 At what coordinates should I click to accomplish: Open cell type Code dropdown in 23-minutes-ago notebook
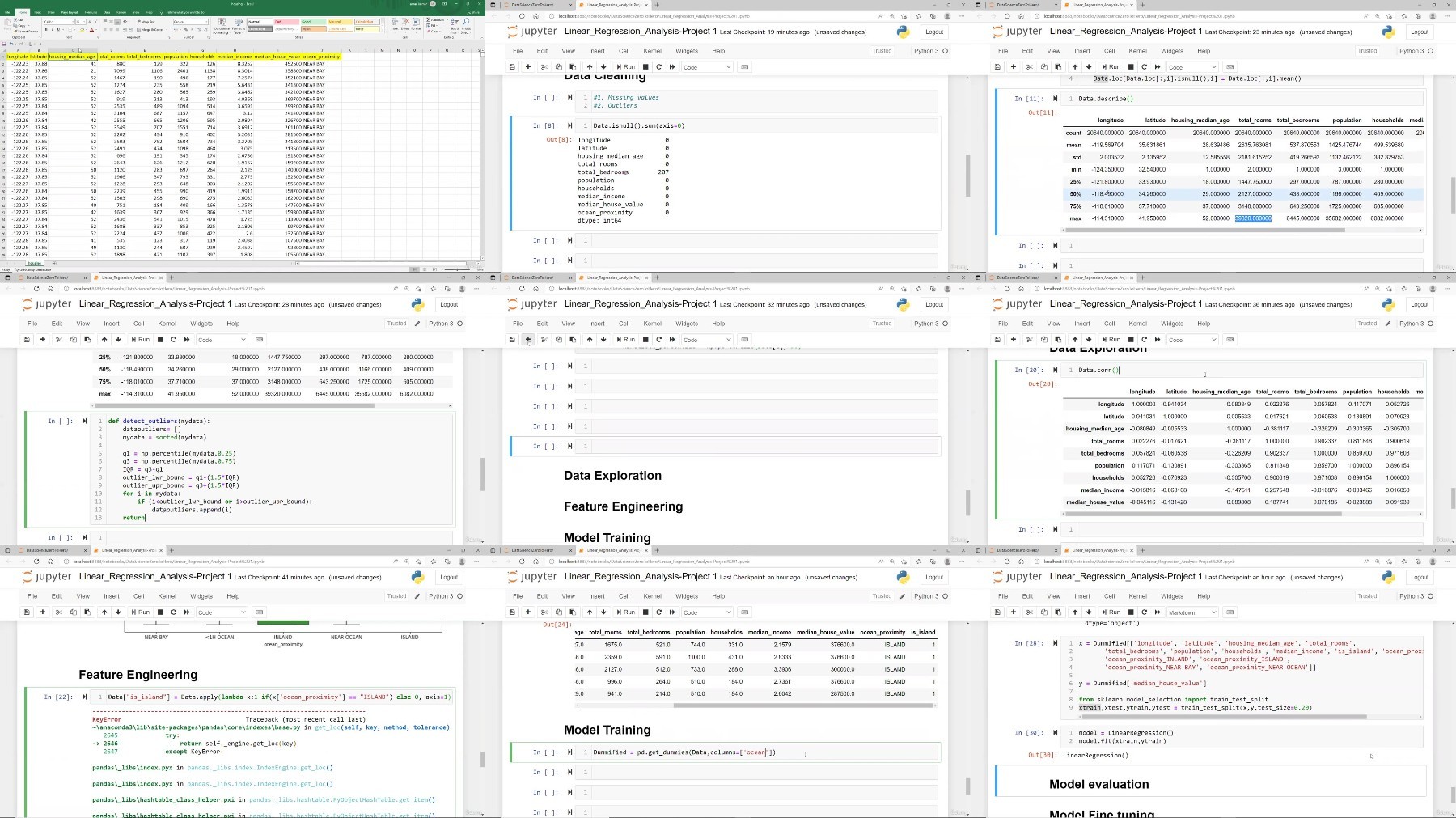(1193, 67)
